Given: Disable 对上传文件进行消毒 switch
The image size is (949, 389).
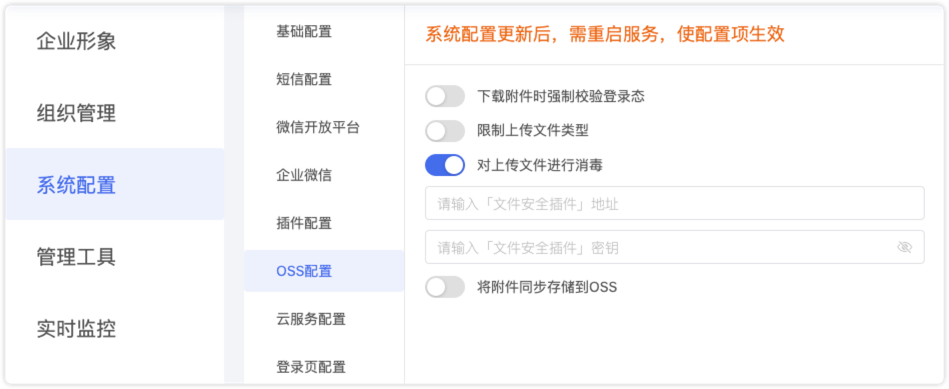Looking at the screenshot, I should (x=445, y=165).
